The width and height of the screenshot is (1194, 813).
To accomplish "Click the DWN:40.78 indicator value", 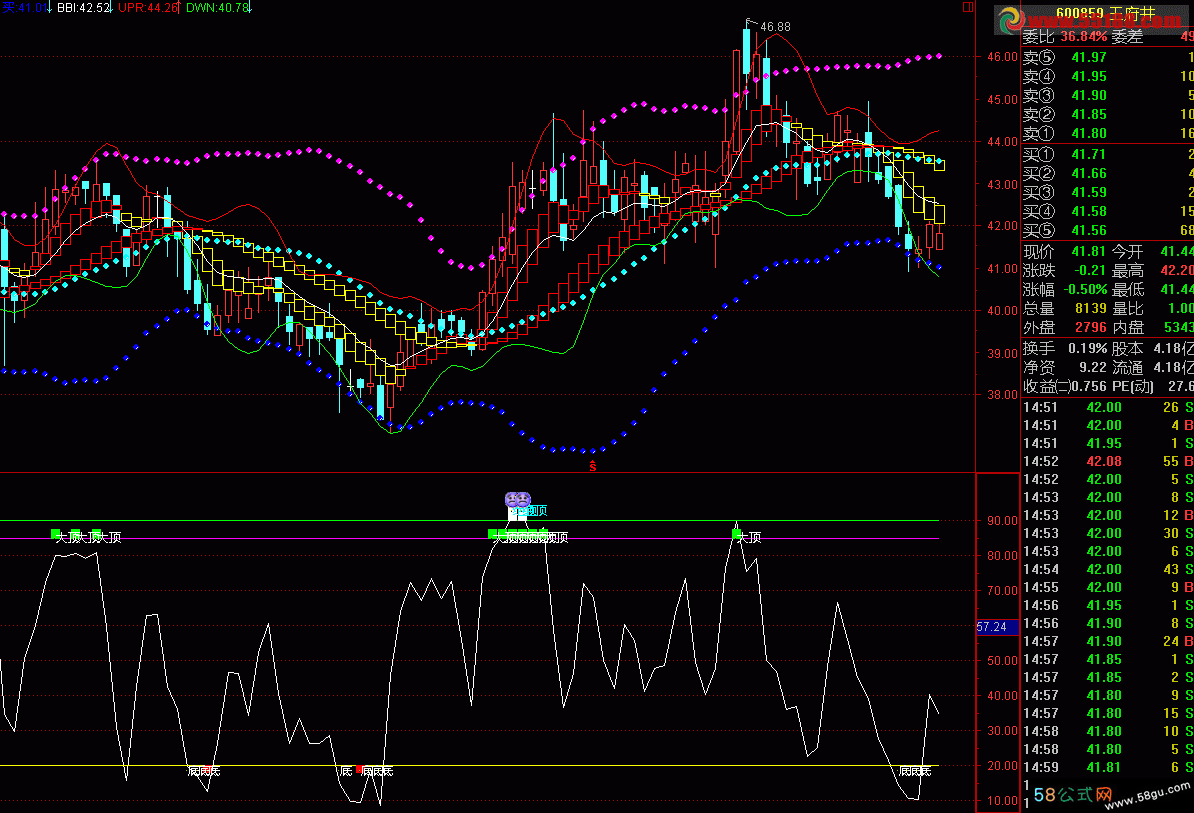I will [219, 8].
